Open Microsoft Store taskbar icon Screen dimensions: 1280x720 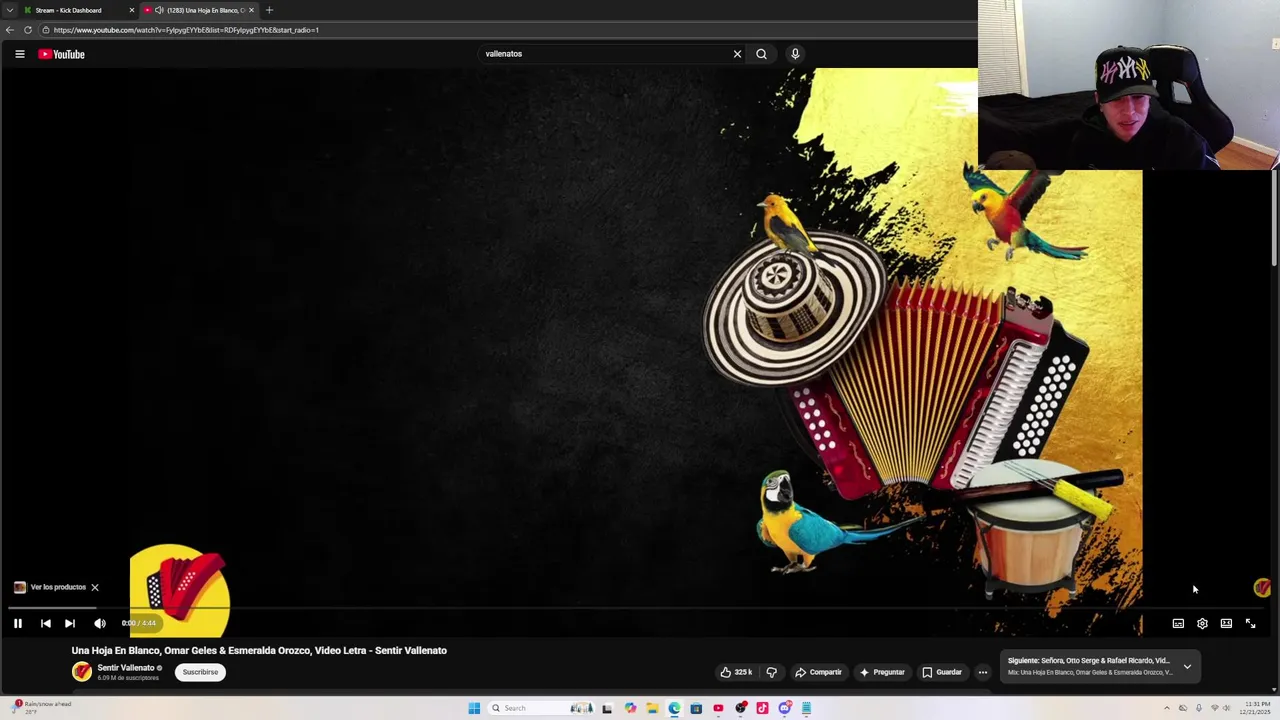[x=696, y=708]
